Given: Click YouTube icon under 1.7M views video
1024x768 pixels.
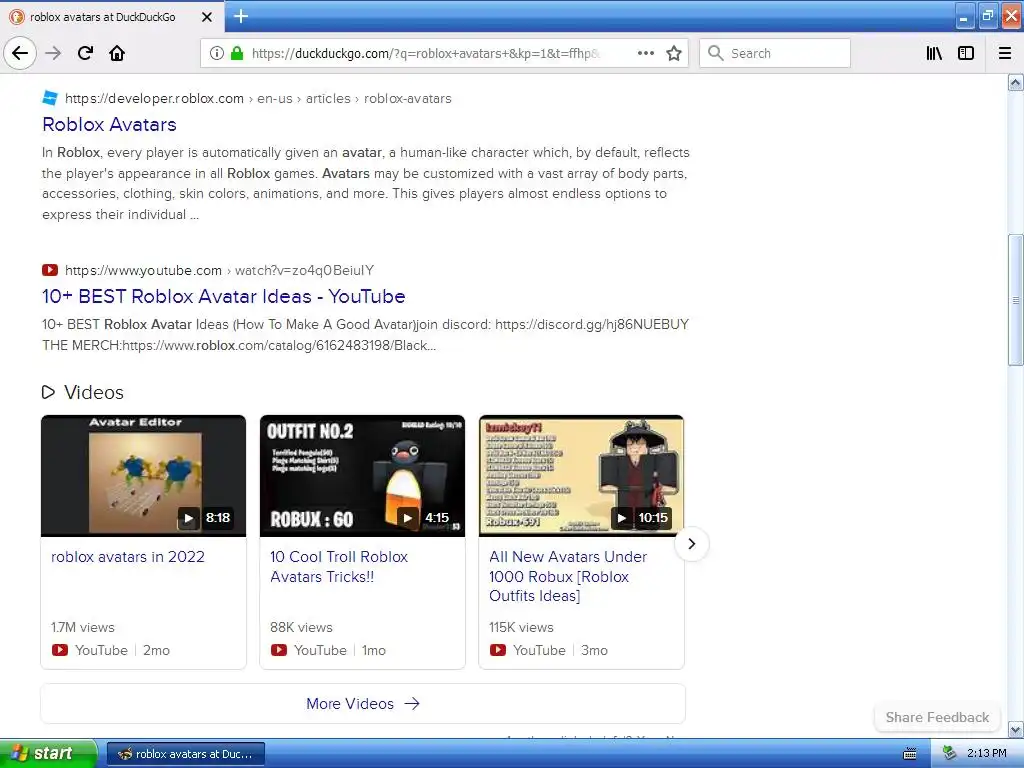Looking at the screenshot, I should pyautogui.click(x=59, y=650).
